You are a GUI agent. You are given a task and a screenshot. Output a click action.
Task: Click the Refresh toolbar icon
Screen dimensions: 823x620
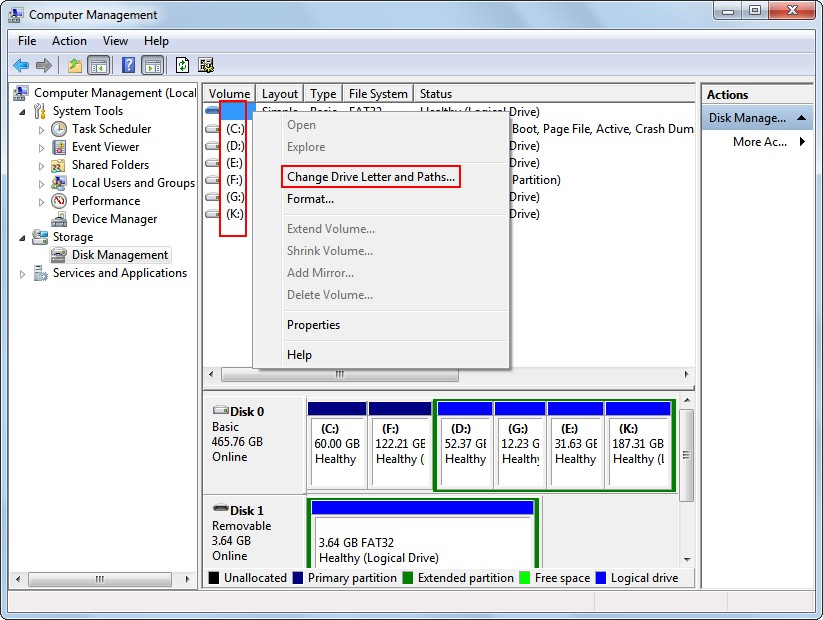pyautogui.click(x=181, y=64)
